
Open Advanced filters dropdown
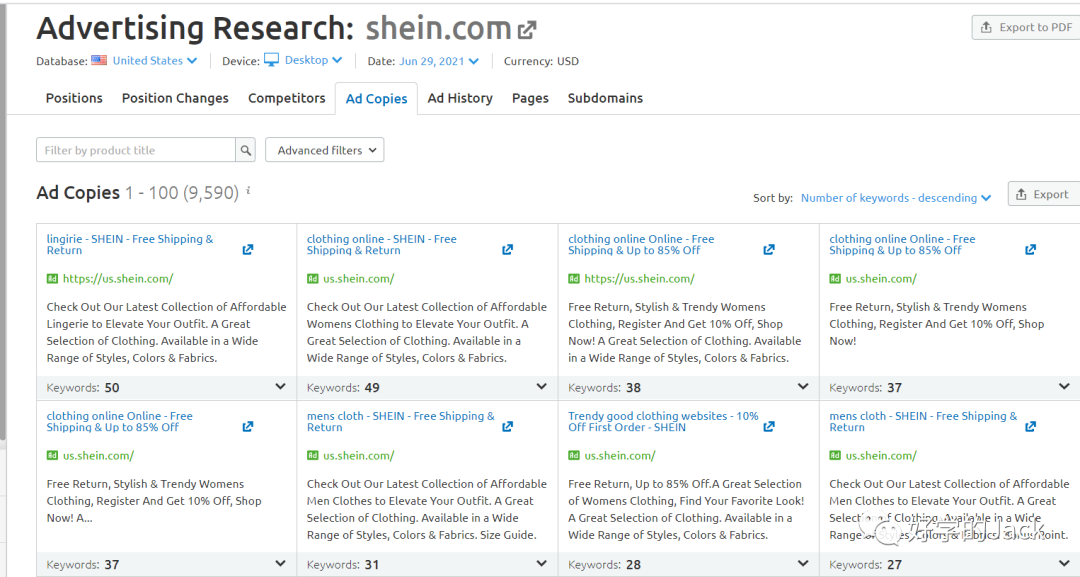(324, 150)
